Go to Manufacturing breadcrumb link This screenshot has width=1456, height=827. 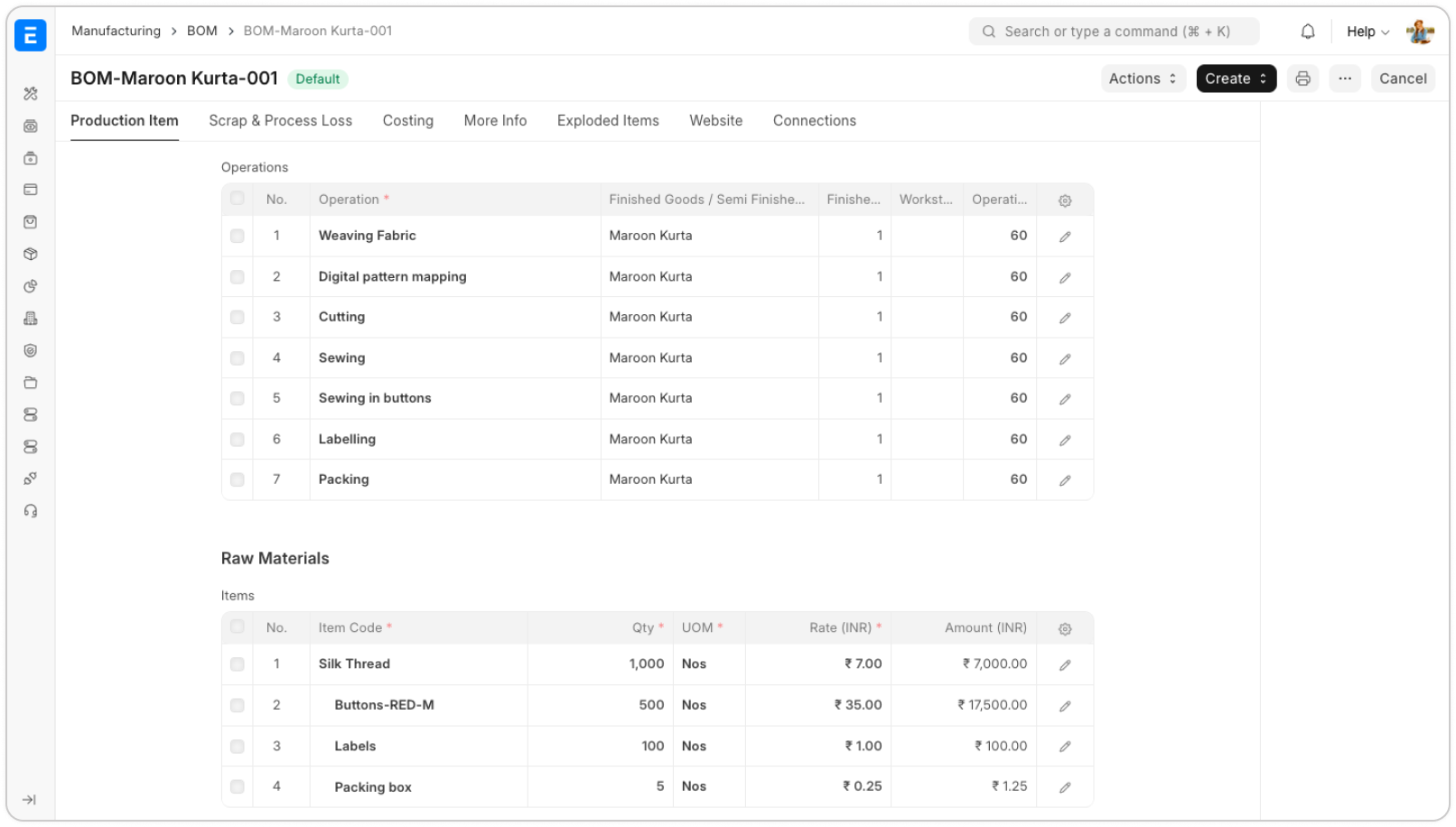[x=116, y=31]
